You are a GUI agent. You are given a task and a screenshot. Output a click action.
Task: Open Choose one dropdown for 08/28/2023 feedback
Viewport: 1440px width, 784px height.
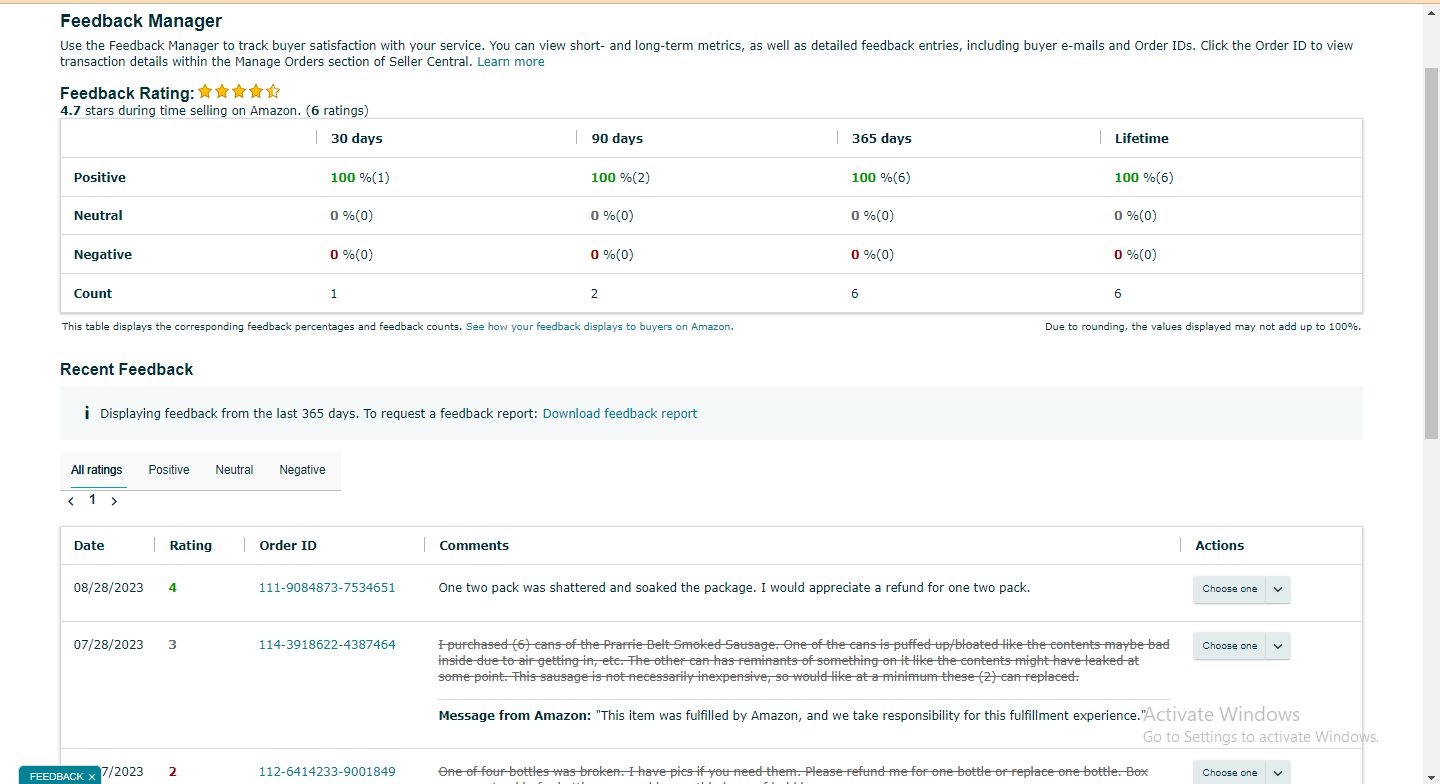pos(1241,590)
